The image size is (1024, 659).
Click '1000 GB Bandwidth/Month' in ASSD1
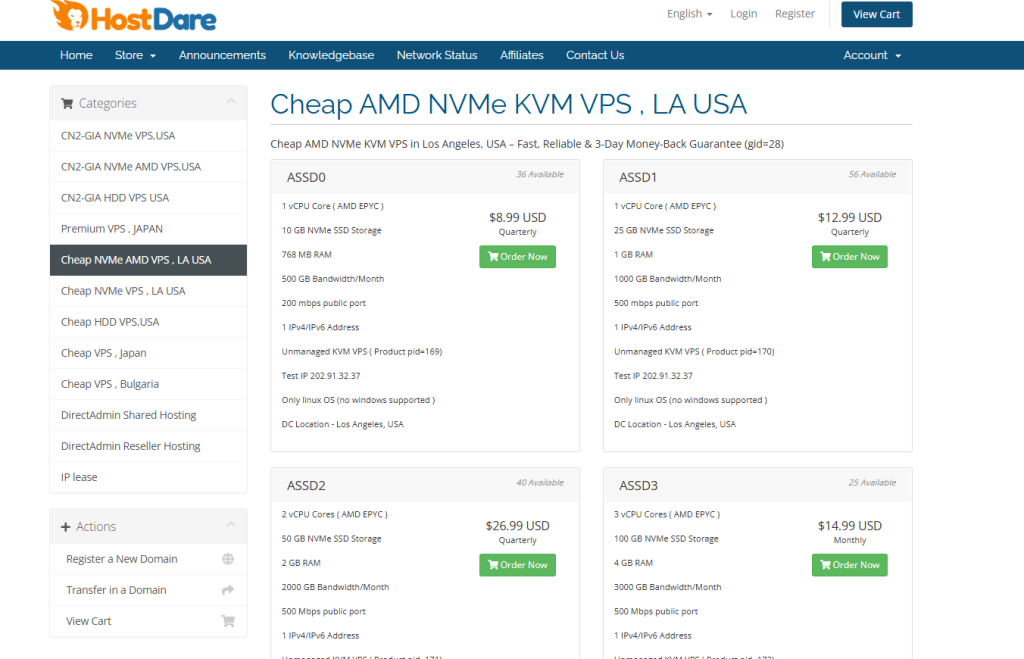[667, 279]
